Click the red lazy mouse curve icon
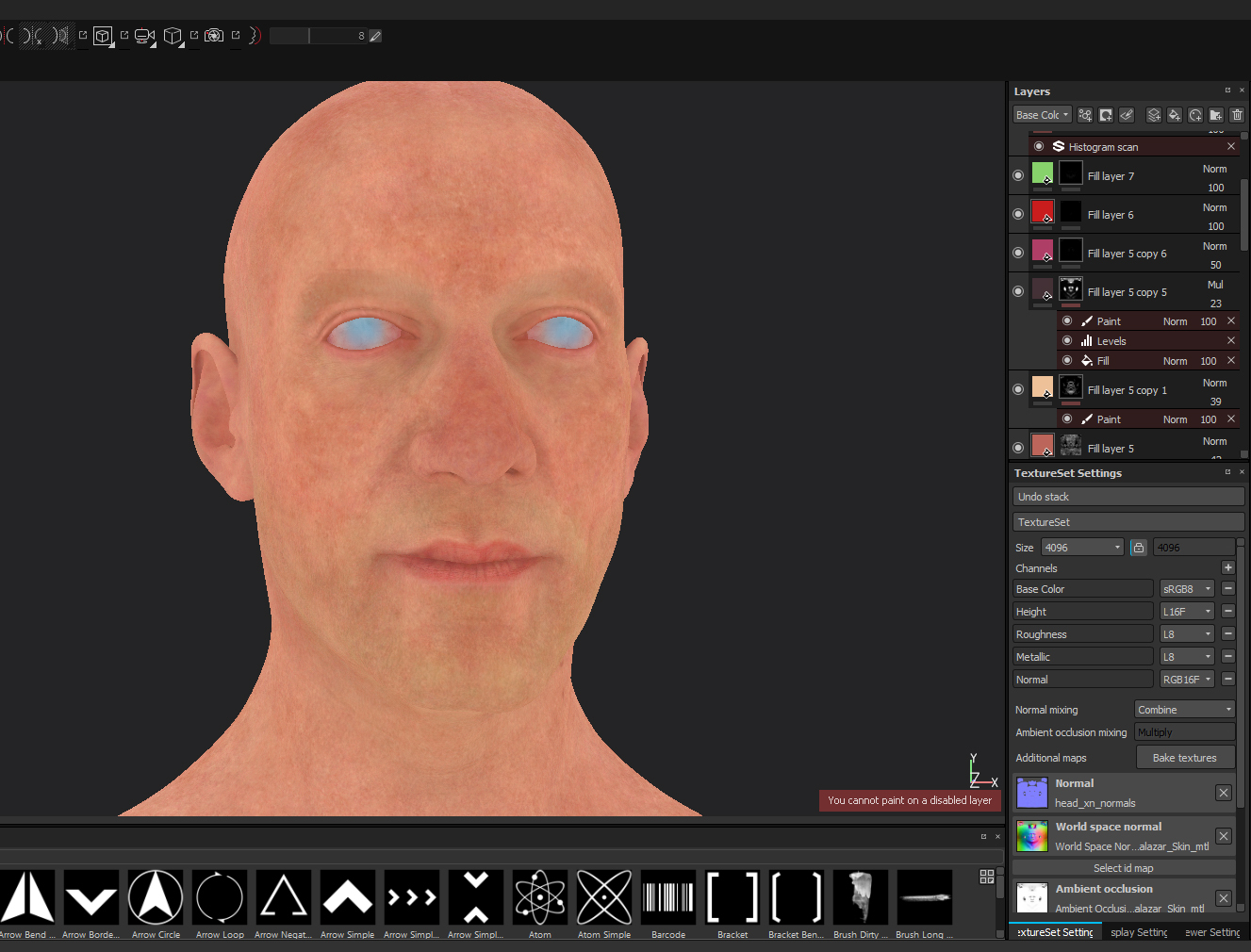The image size is (1251, 952). 255,36
